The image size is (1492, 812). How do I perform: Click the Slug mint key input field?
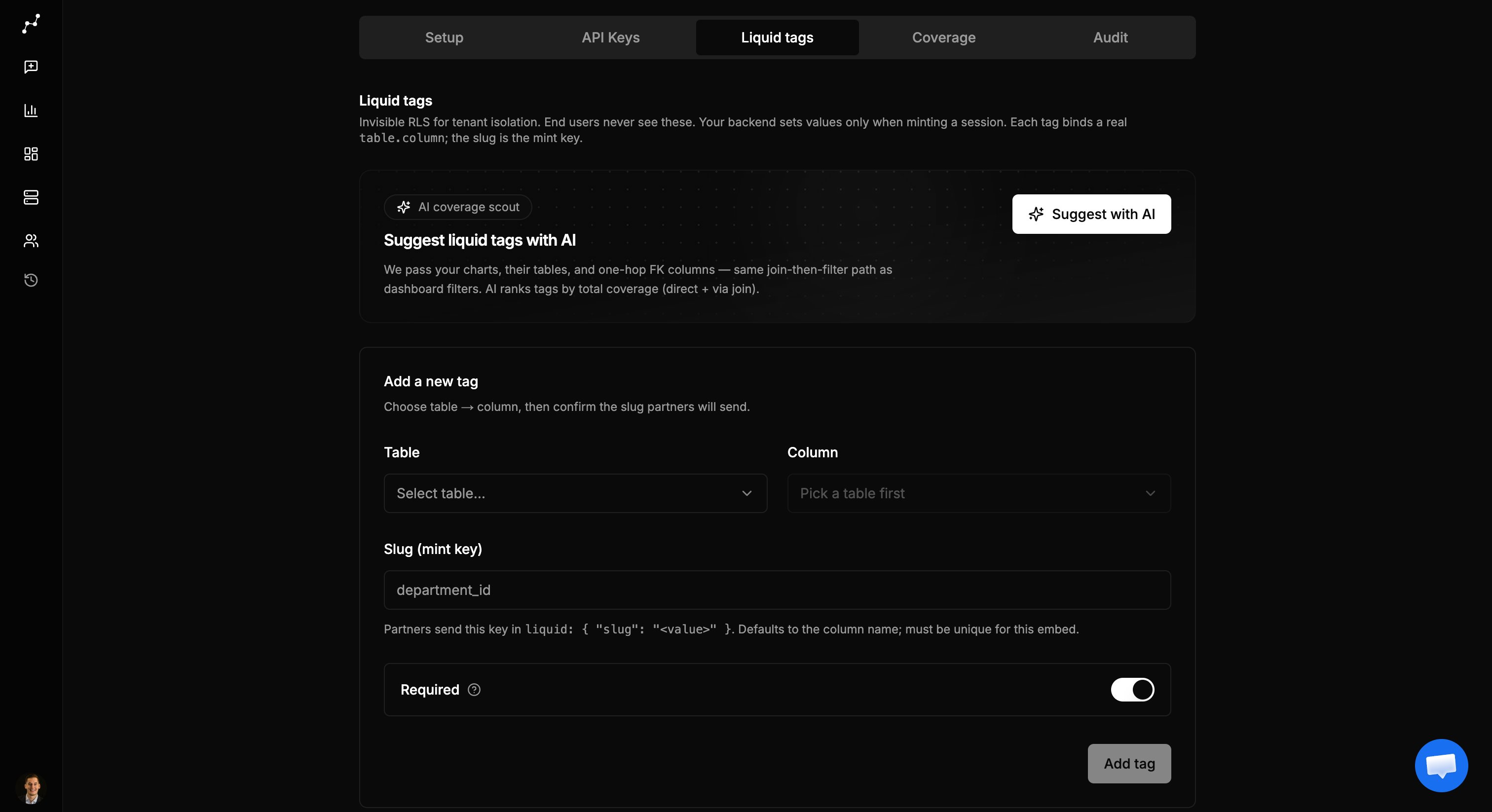[x=777, y=590]
